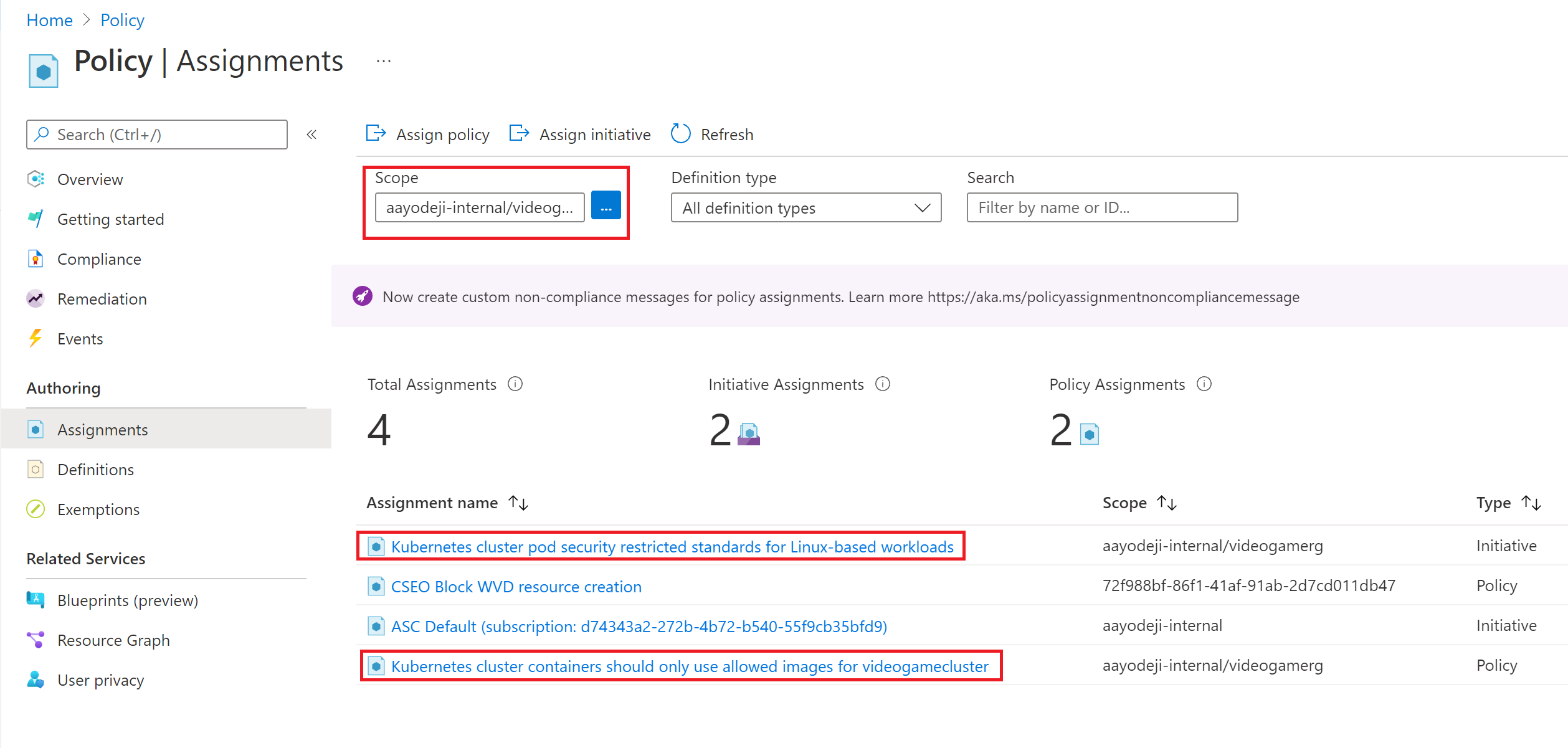
Task: Click the Compliance icon in sidebar
Action: click(36, 258)
